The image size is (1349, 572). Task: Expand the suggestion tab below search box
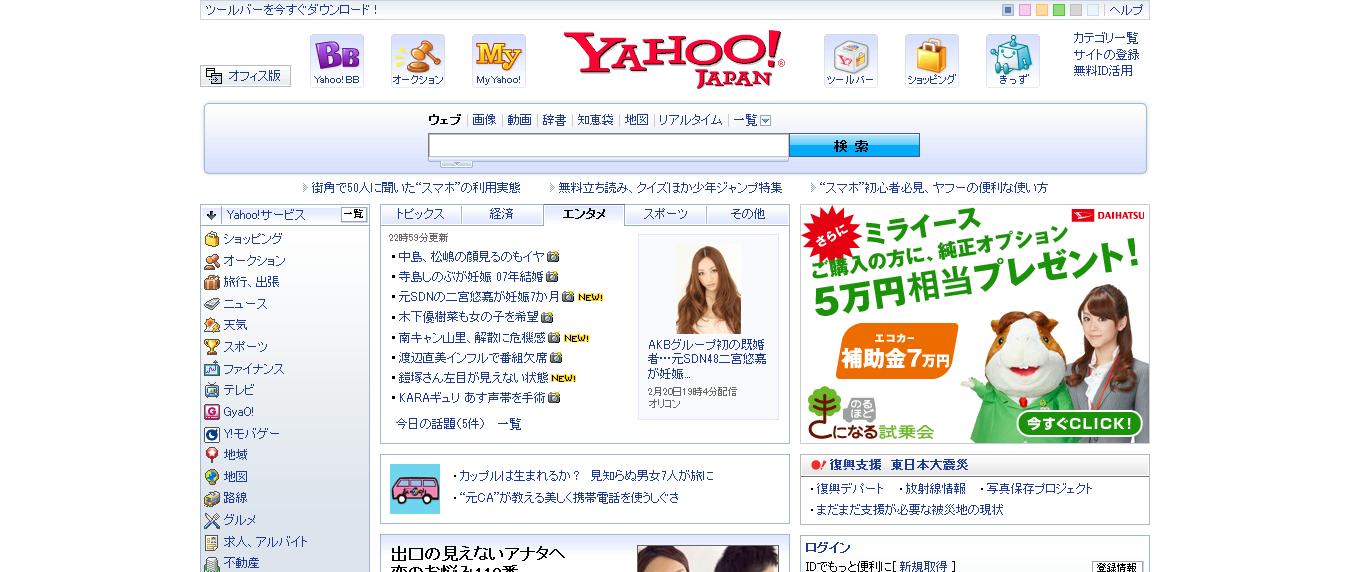pos(456,163)
